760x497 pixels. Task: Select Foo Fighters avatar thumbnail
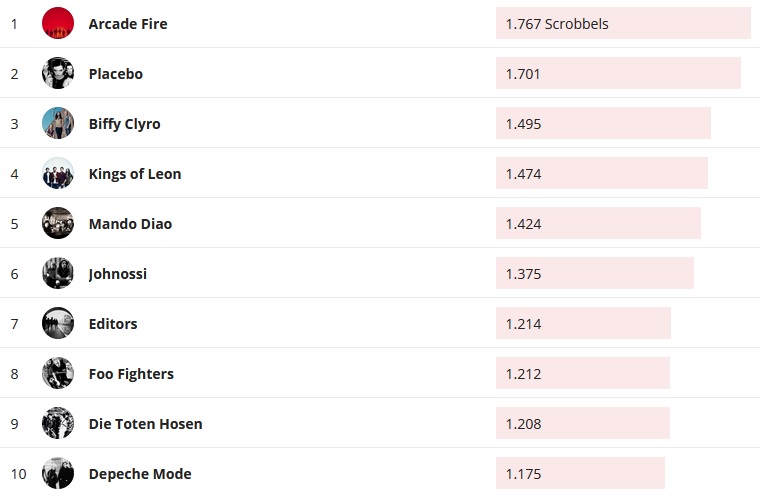pyautogui.click(x=58, y=373)
